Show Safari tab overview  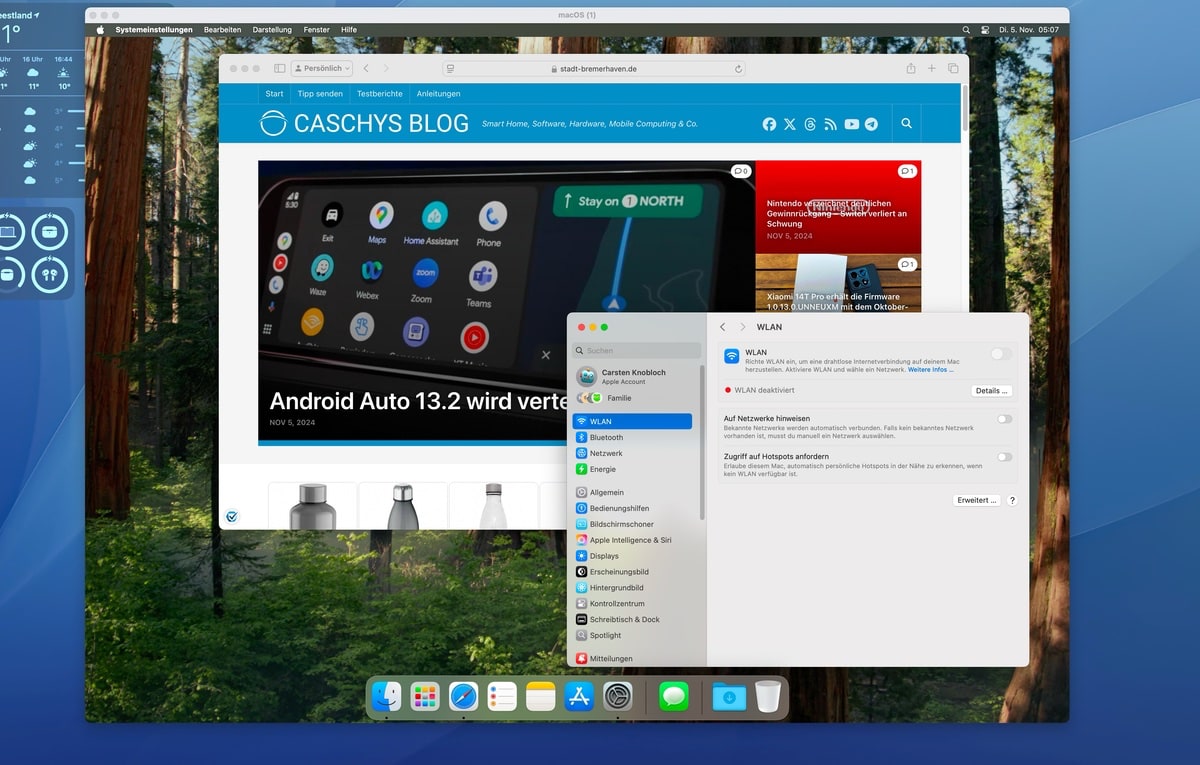tap(953, 68)
